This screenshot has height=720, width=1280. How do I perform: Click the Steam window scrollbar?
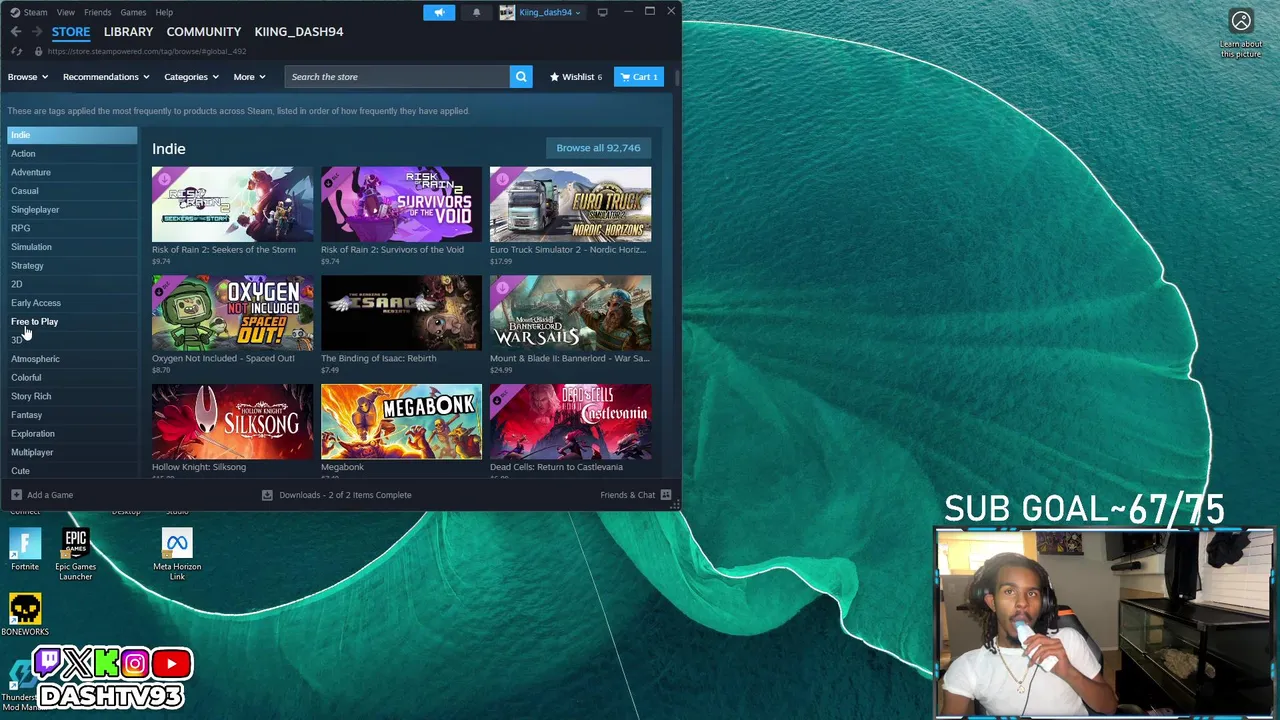coord(678,77)
